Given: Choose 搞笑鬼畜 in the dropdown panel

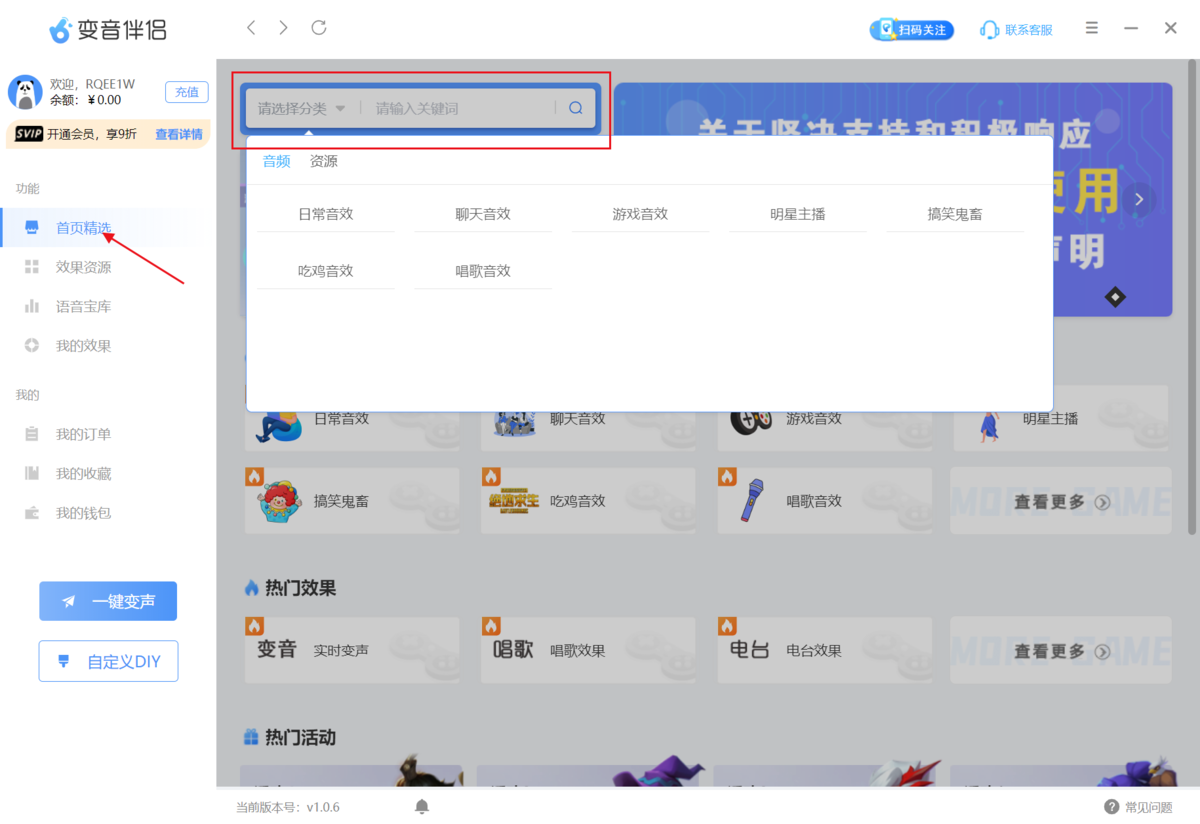Looking at the screenshot, I should [x=955, y=214].
